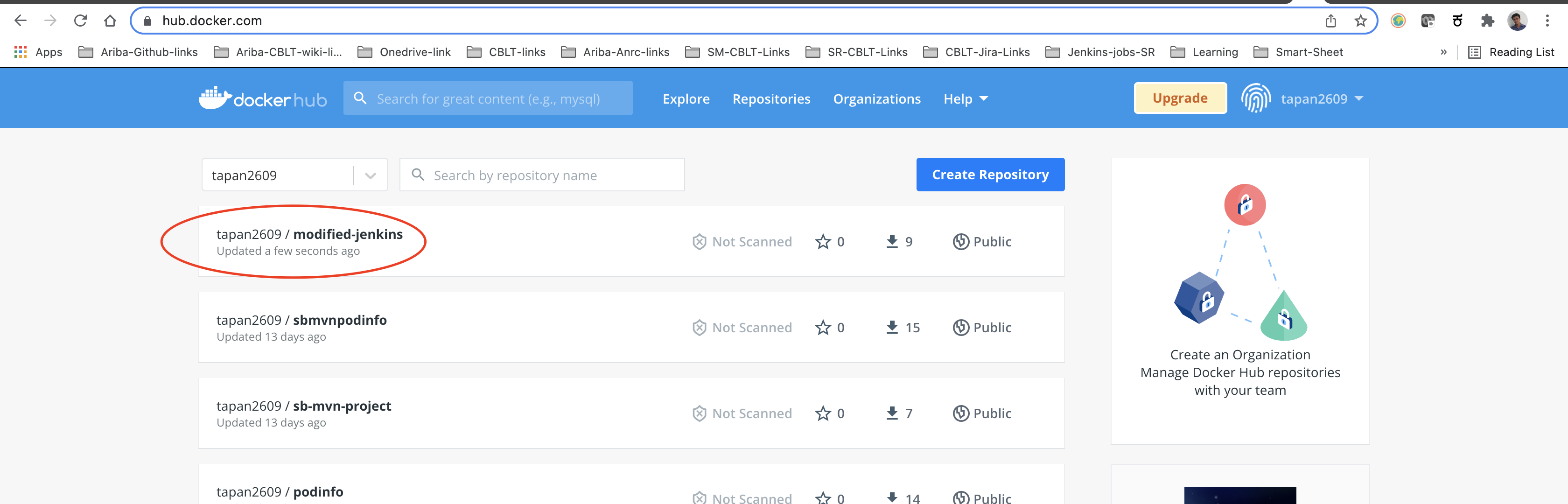1568x504 pixels.
Task: Click the yellow Upgrade button
Action: click(x=1180, y=98)
